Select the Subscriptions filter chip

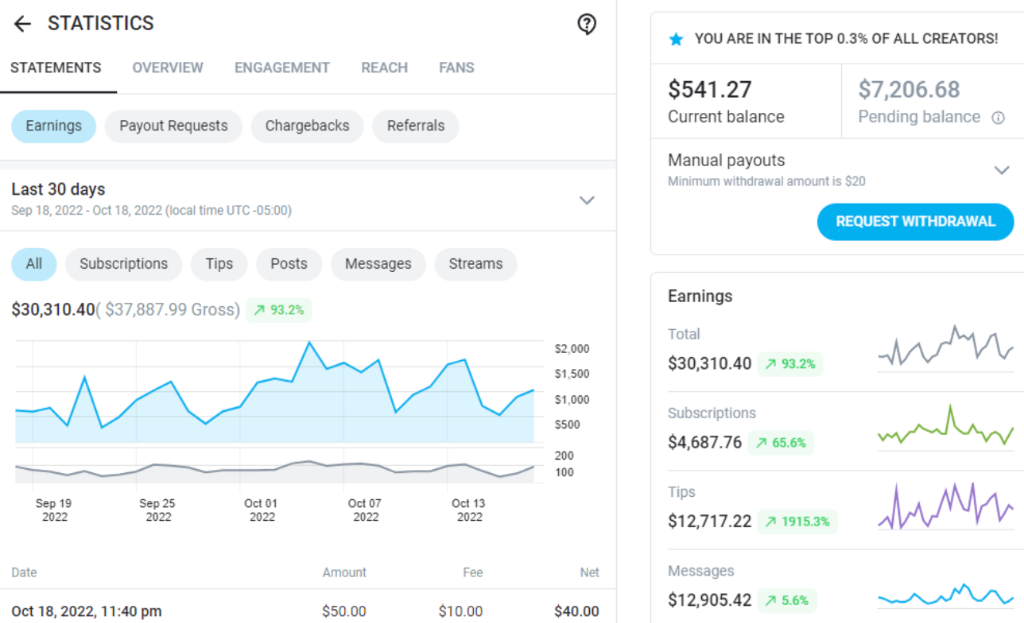click(x=124, y=264)
